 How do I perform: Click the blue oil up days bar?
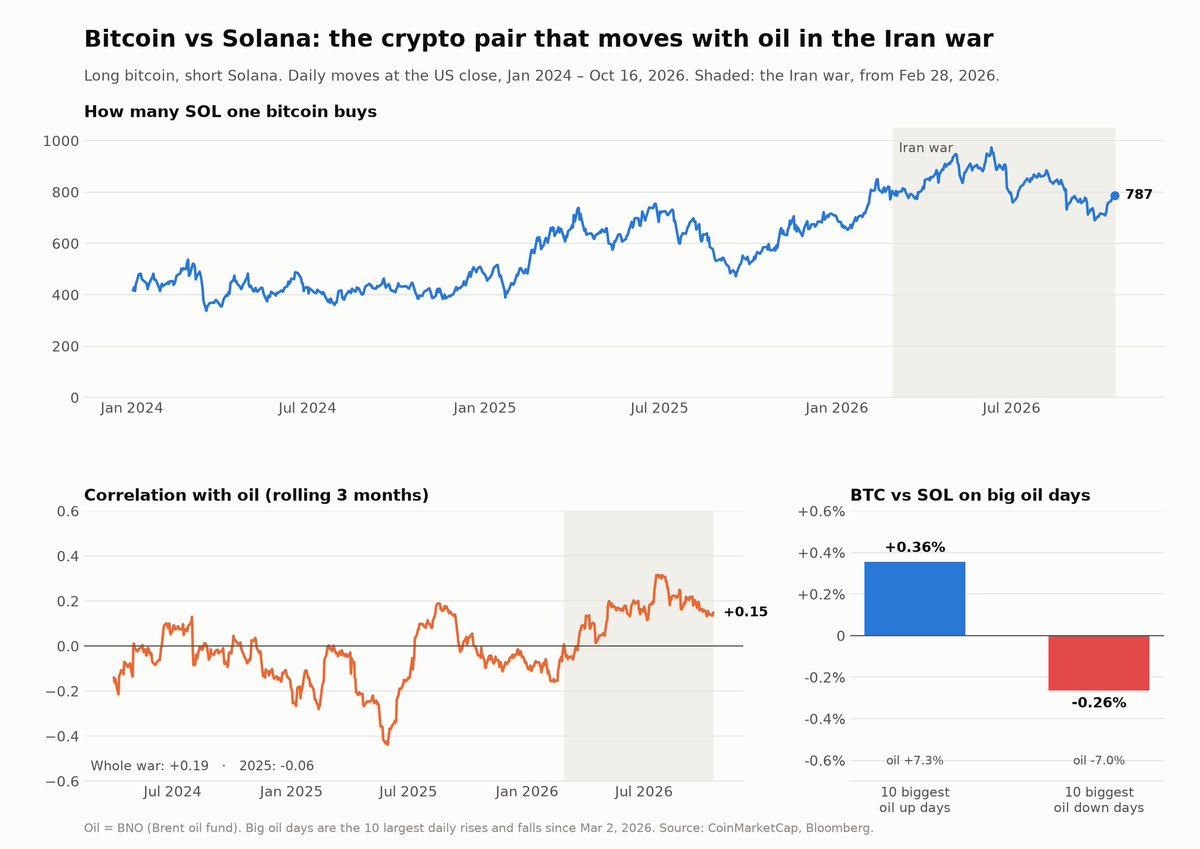point(915,598)
